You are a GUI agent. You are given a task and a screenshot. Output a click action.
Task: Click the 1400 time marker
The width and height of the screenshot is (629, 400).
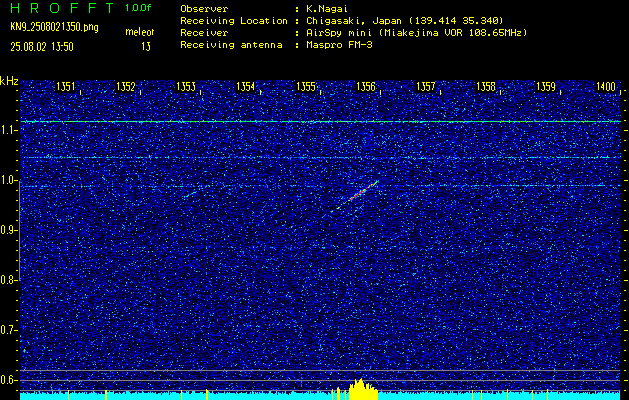pyautogui.click(x=606, y=86)
